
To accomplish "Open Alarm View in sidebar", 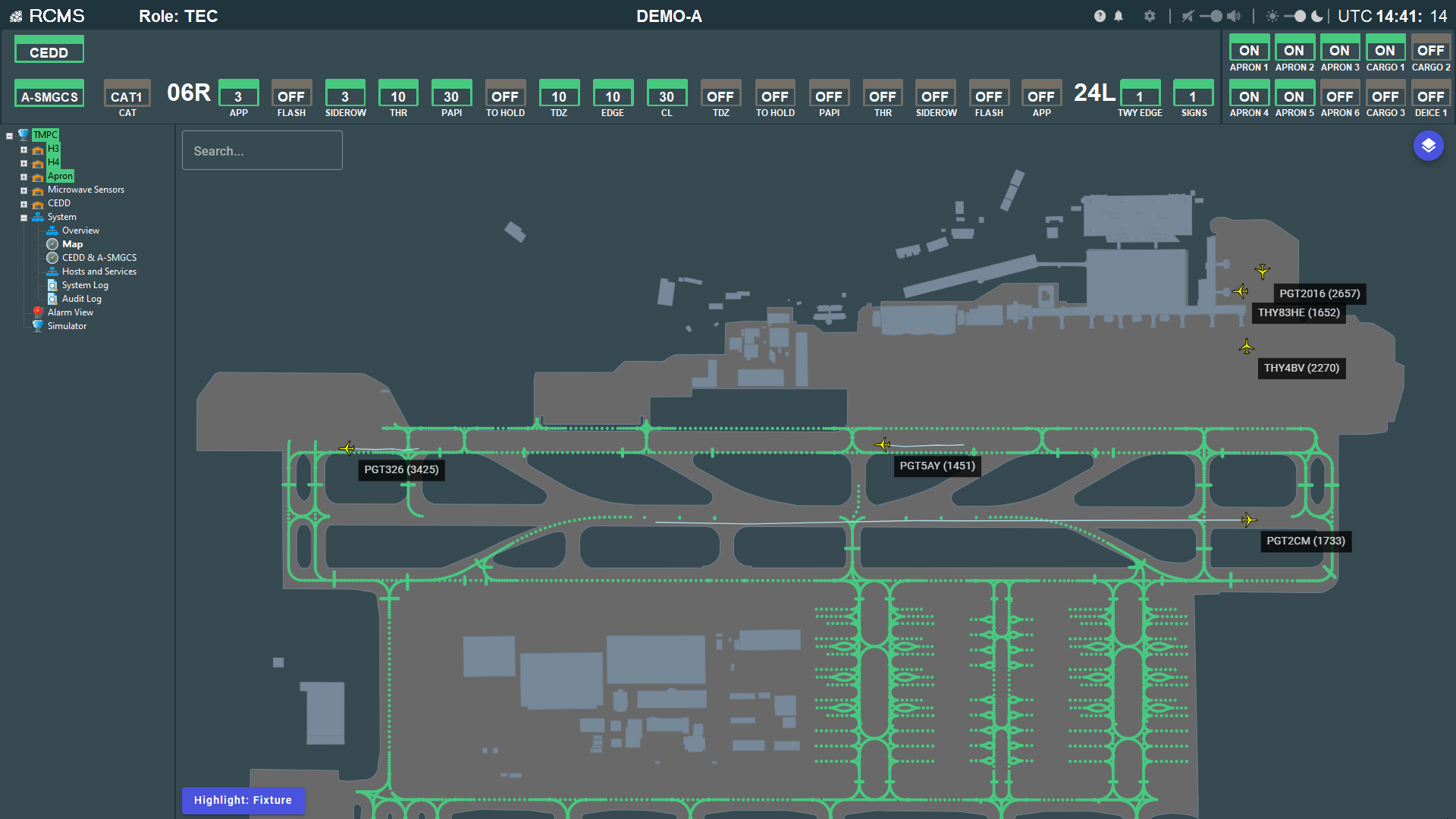I will (70, 312).
